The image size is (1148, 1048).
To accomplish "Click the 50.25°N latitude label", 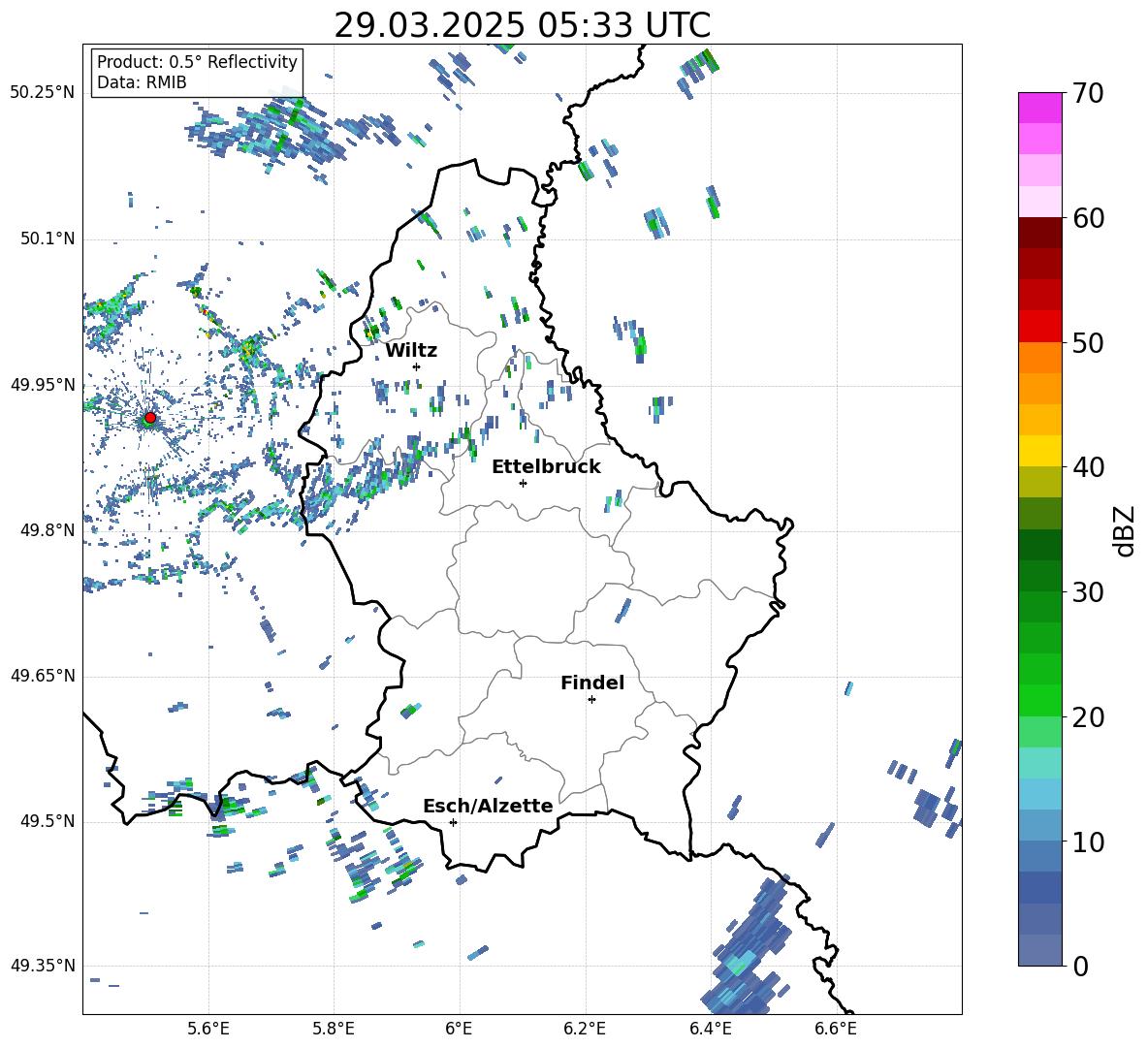I will click(x=43, y=93).
